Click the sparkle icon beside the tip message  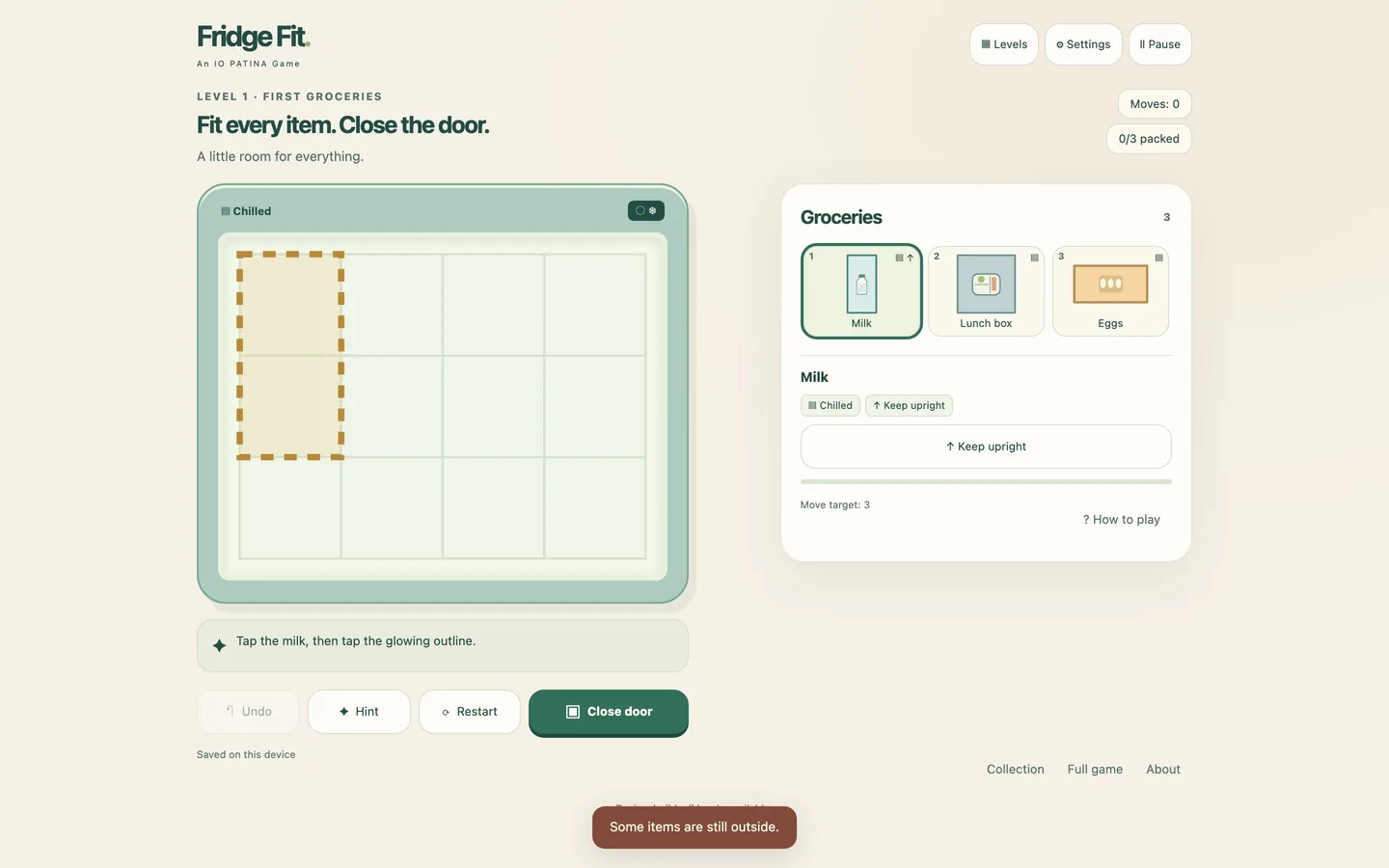pos(219,645)
